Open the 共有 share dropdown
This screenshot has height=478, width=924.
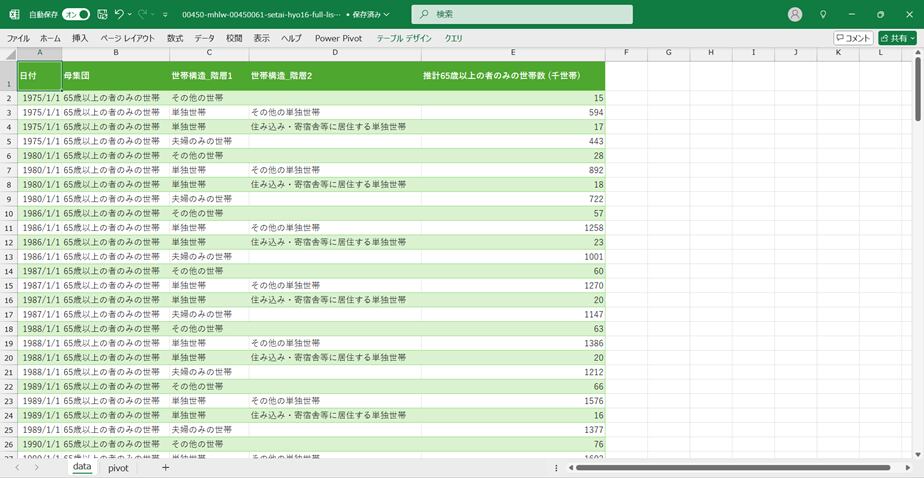pos(897,38)
